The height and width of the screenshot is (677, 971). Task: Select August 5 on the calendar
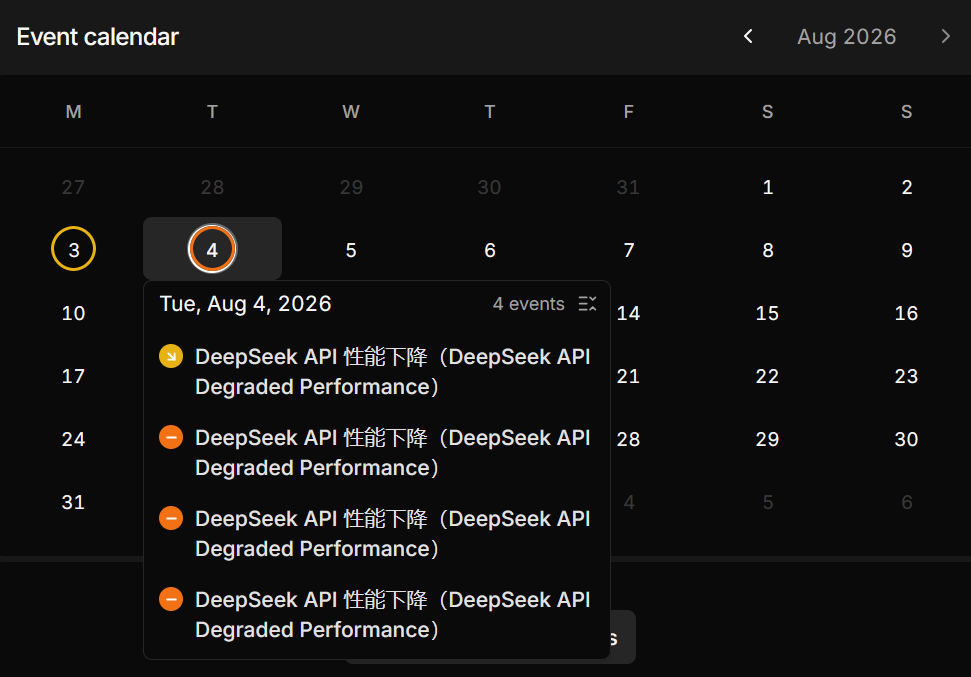[x=351, y=250]
